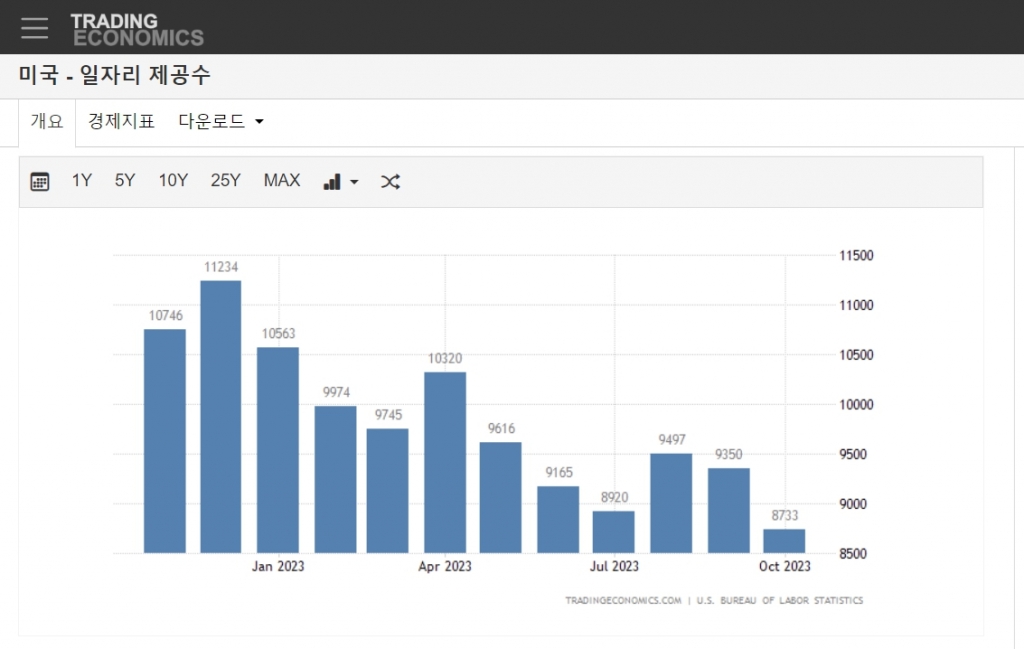Image resolution: width=1024 pixels, height=649 pixels.
Task: Click the April 2023 bar labeled 10320
Action: [x=445, y=462]
